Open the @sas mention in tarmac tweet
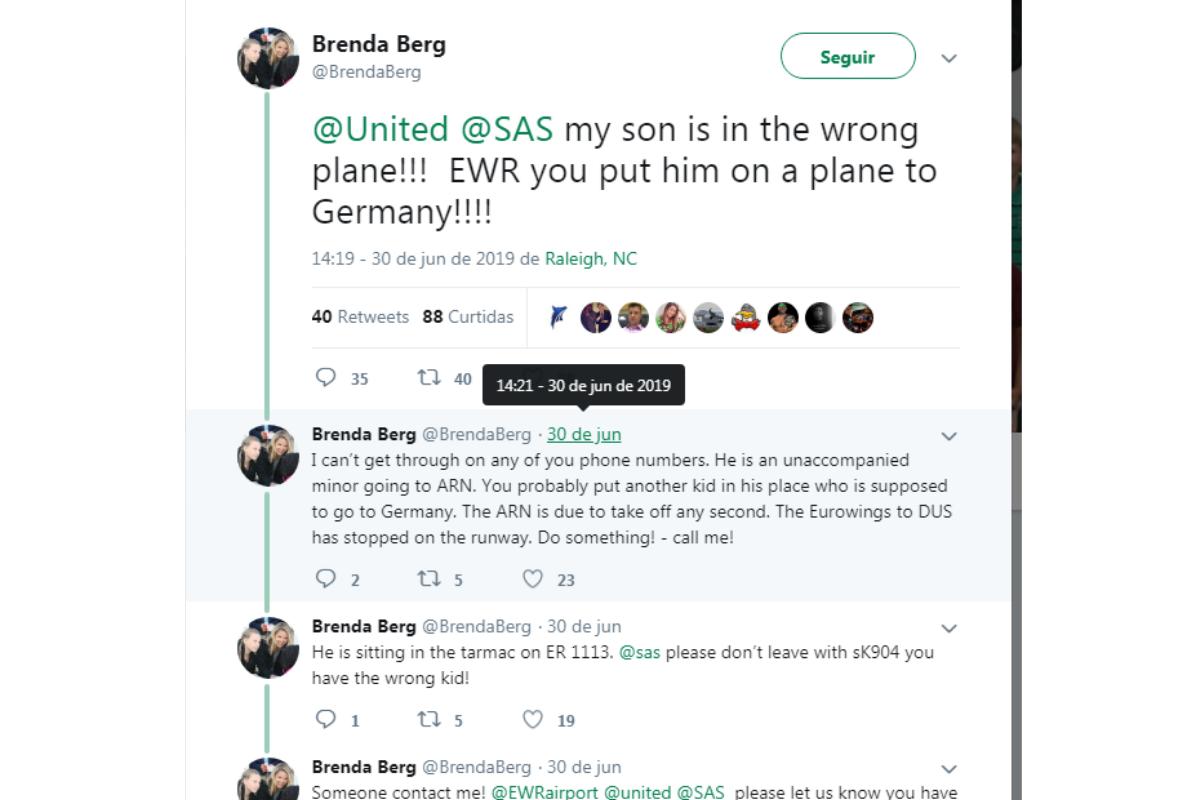The height and width of the screenshot is (800, 1200). point(638,653)
